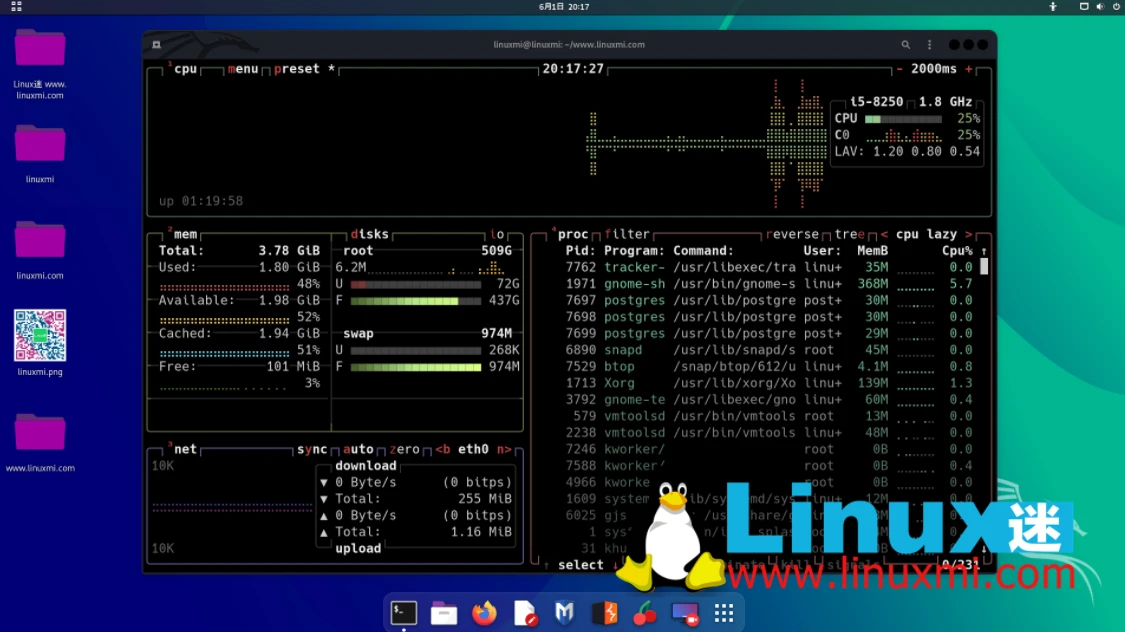Open the power icon in top bar
The height and width of the screenshot is (632, 1125).
click(1116, 6)
